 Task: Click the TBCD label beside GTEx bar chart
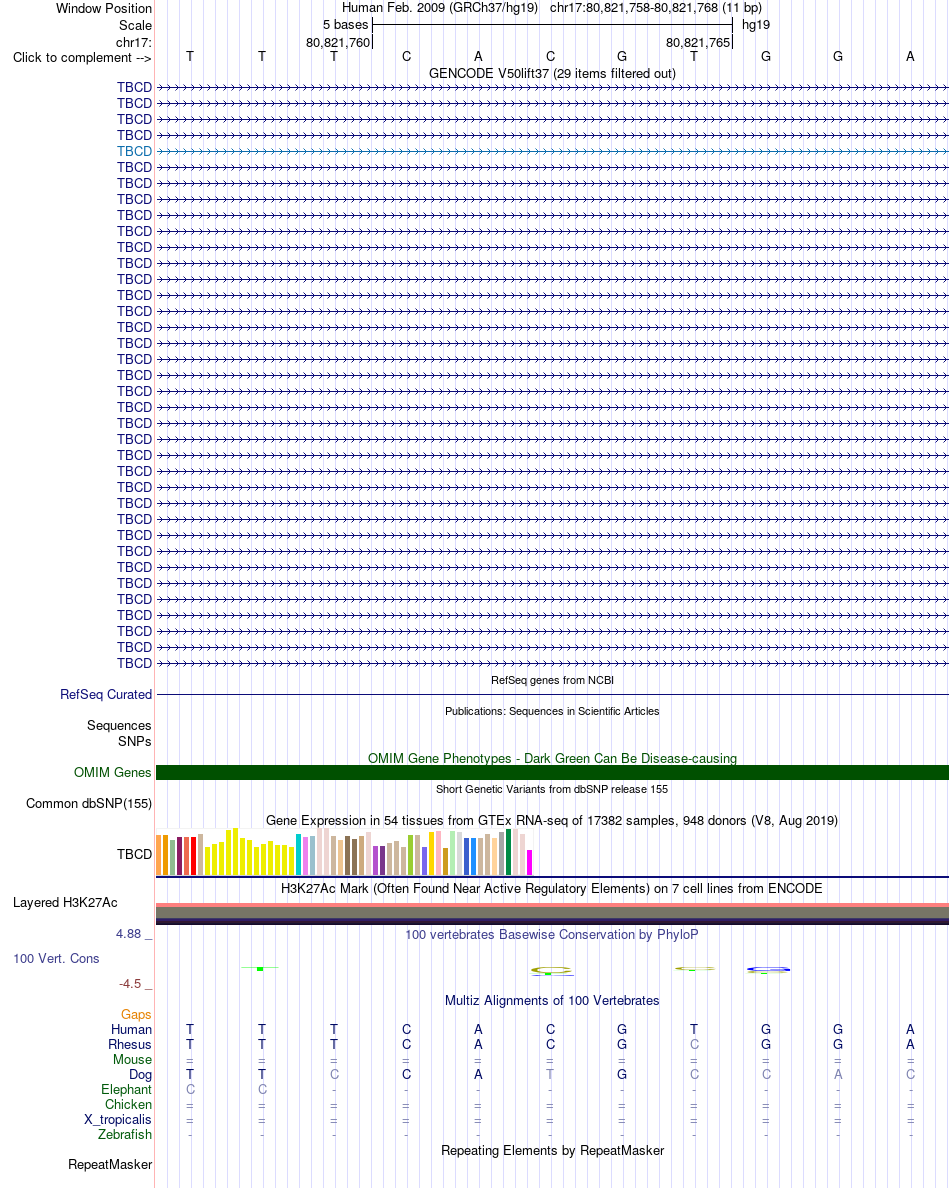134,855
